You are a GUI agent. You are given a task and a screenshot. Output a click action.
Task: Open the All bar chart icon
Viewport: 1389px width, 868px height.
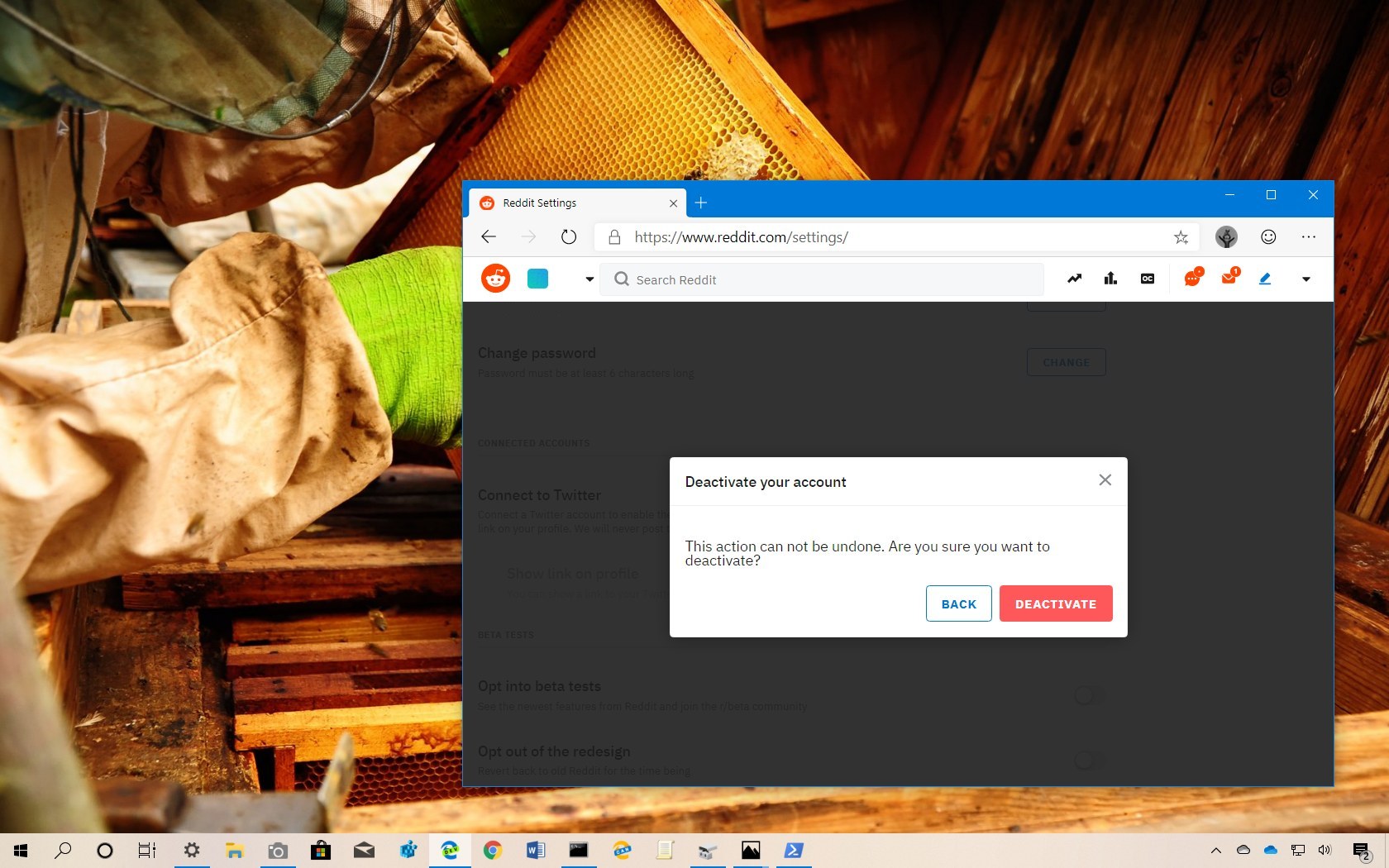[x=1110, y=279]
